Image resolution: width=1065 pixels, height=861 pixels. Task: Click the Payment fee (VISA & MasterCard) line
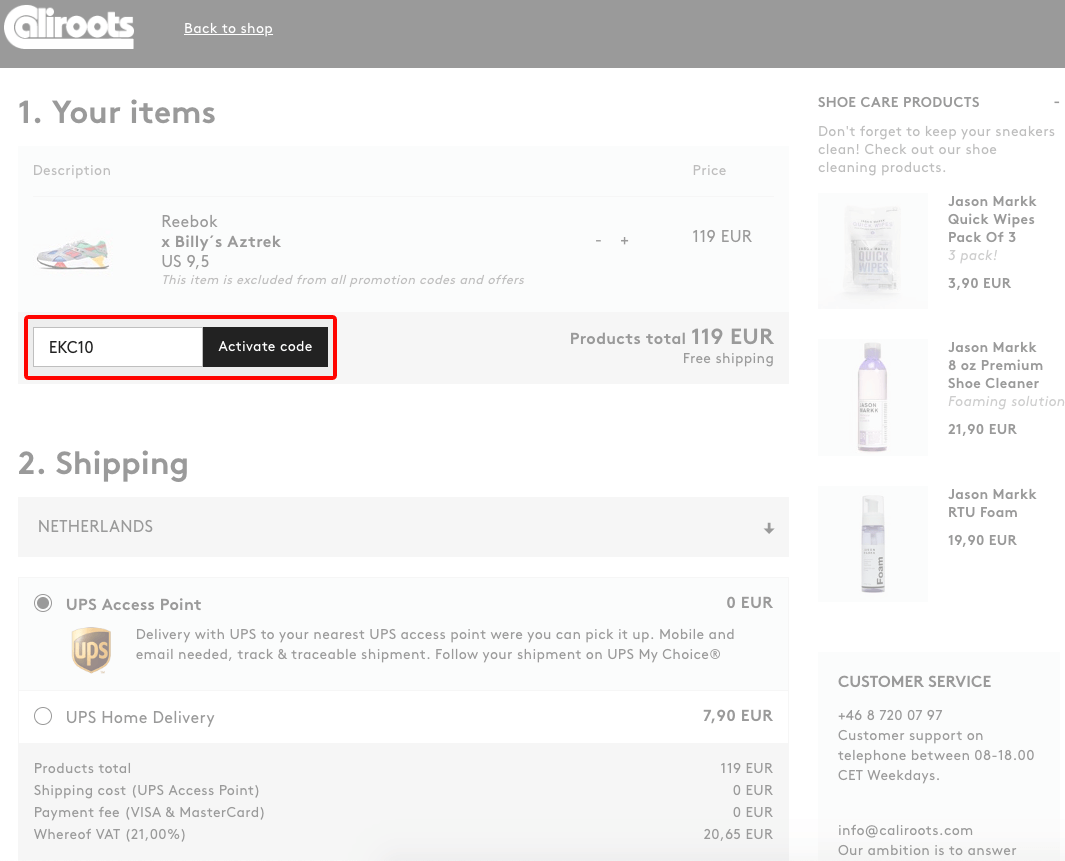[x=149, y=812]
